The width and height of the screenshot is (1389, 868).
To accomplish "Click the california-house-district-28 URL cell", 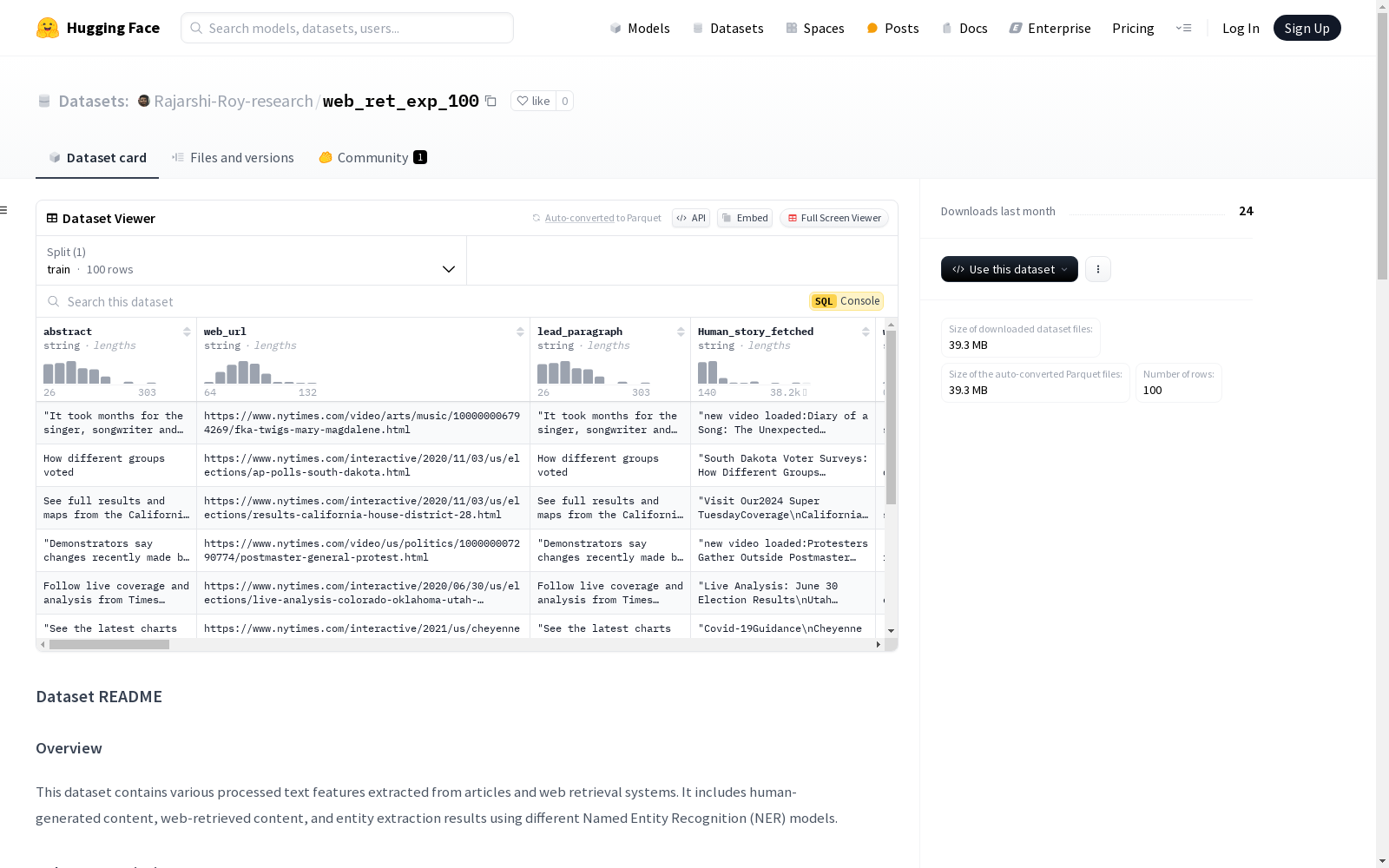I will click(x=363, y=508).
